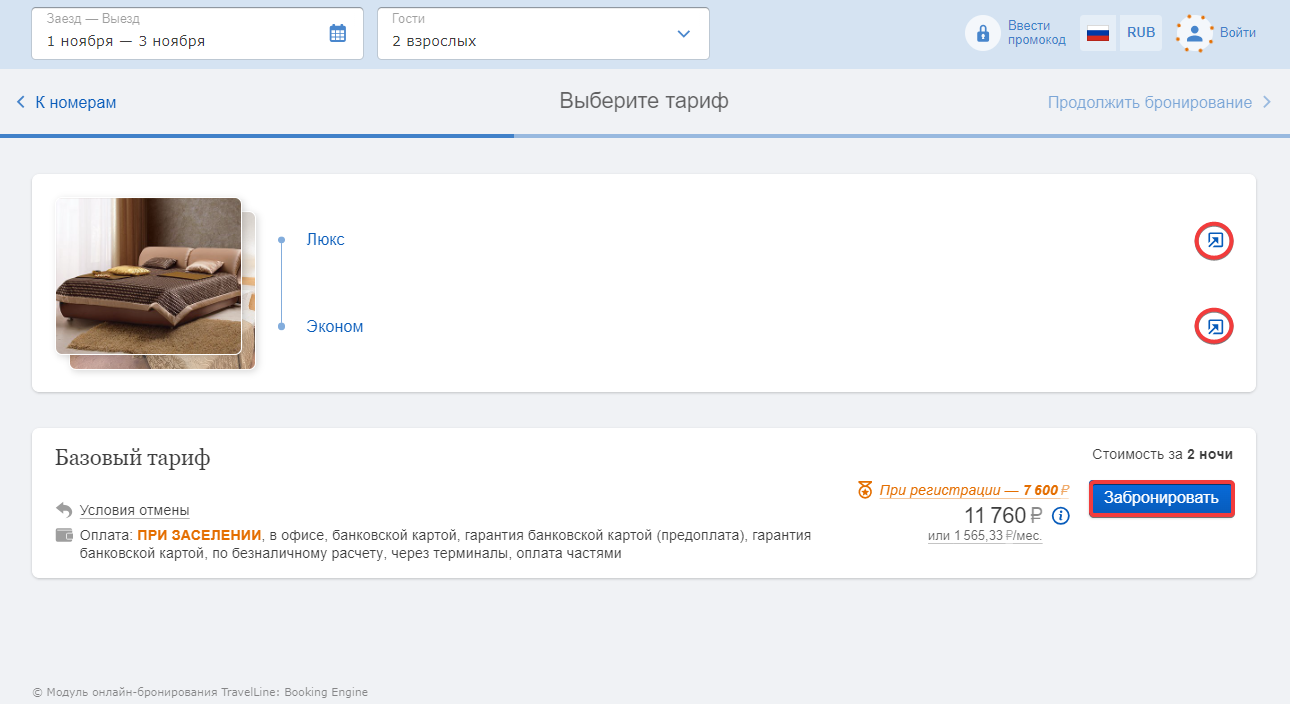Click Базовый тариф heading
Image resolution: width=1290 pixels, height=704 pixels.
(x=133, y=458)
